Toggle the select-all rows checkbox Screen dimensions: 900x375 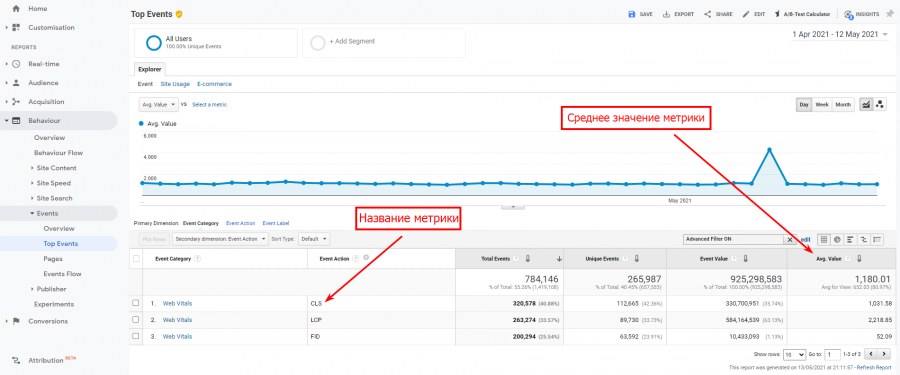[136, 258]
